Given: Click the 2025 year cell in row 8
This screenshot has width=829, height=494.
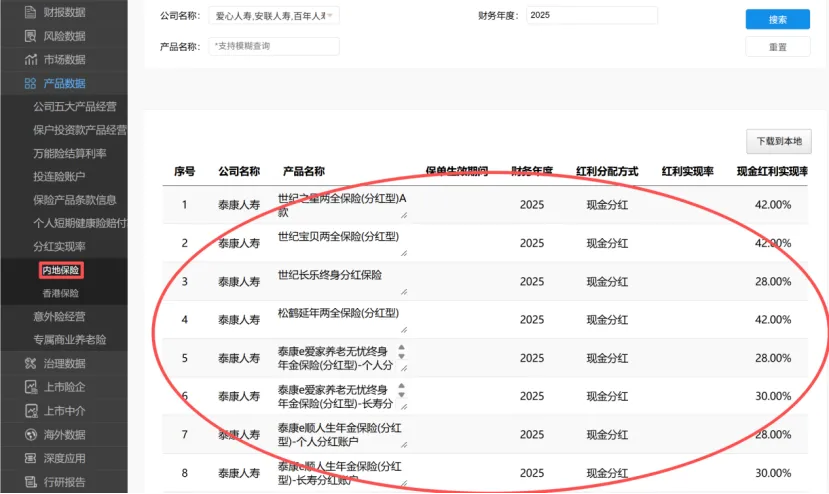Looking at the screenshot, I should pyautogui.click(x=531, y=473).
